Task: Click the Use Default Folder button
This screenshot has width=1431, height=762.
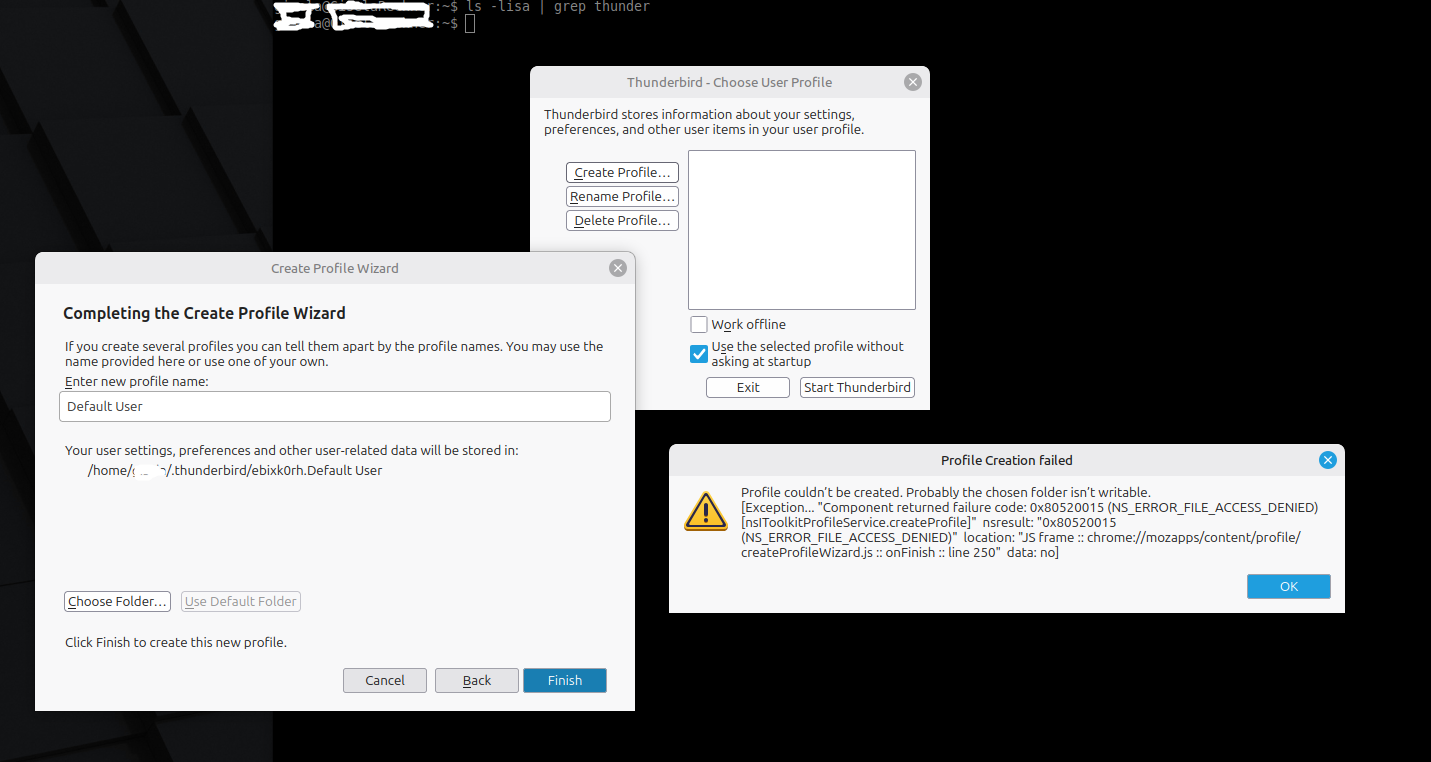Action: pos(241,602)
